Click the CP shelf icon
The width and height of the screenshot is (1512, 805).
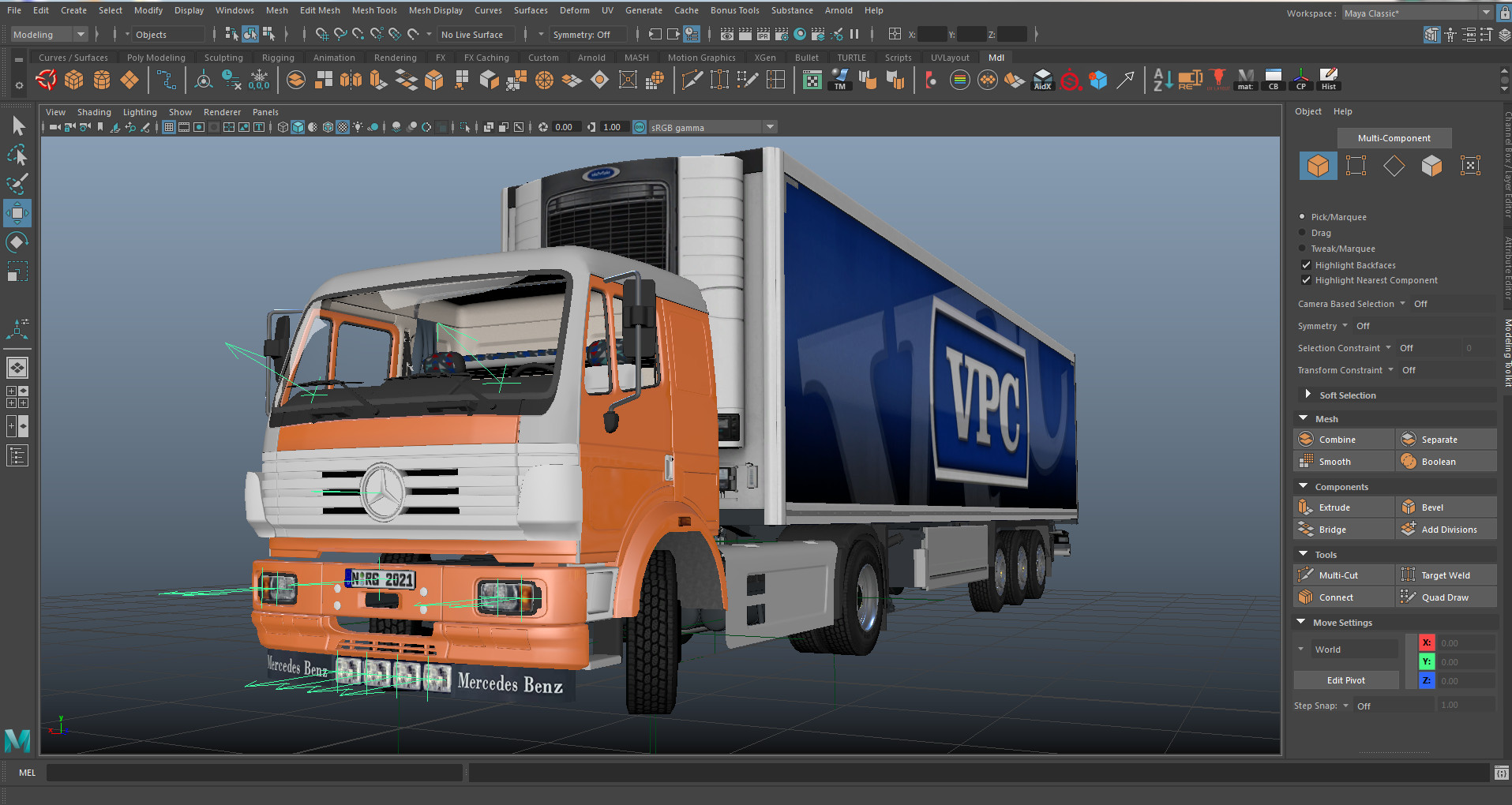pyautogui.click(x=1301, y=80)
